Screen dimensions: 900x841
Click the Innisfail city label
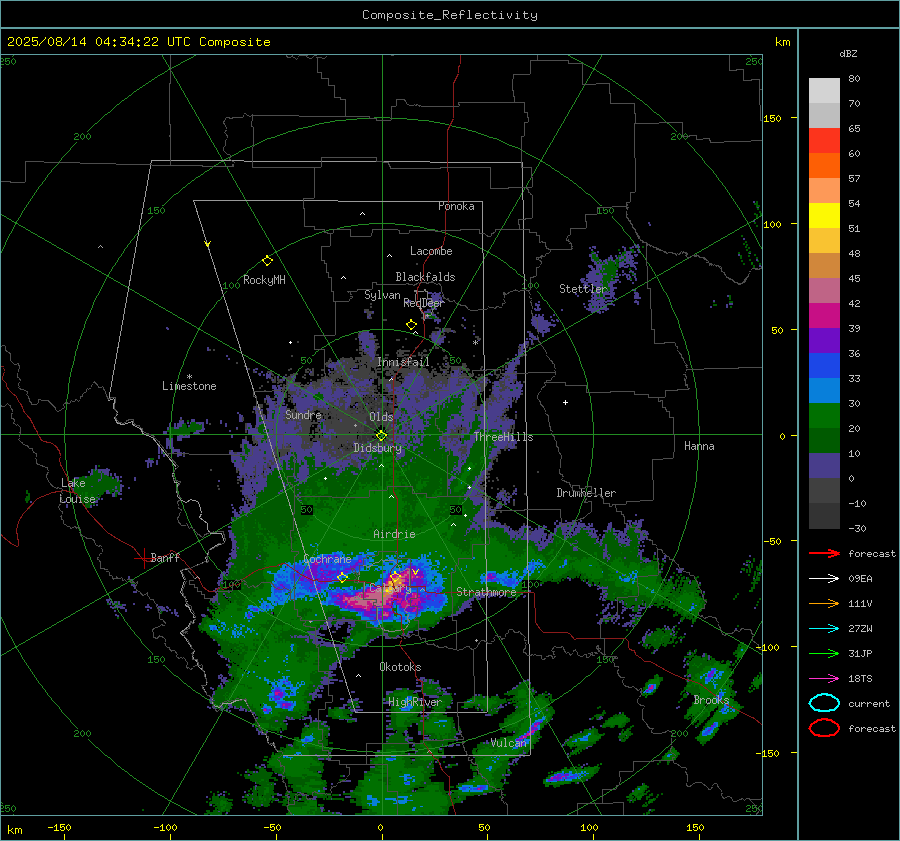403,362
